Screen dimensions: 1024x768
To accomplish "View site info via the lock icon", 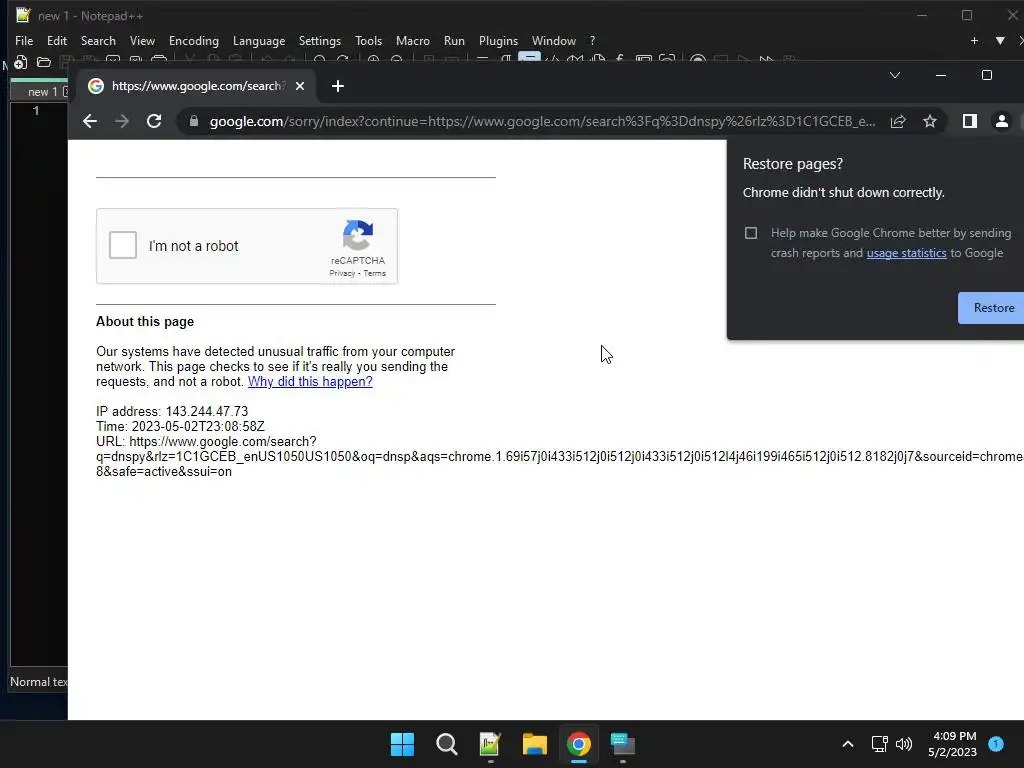I will point(193,121).
